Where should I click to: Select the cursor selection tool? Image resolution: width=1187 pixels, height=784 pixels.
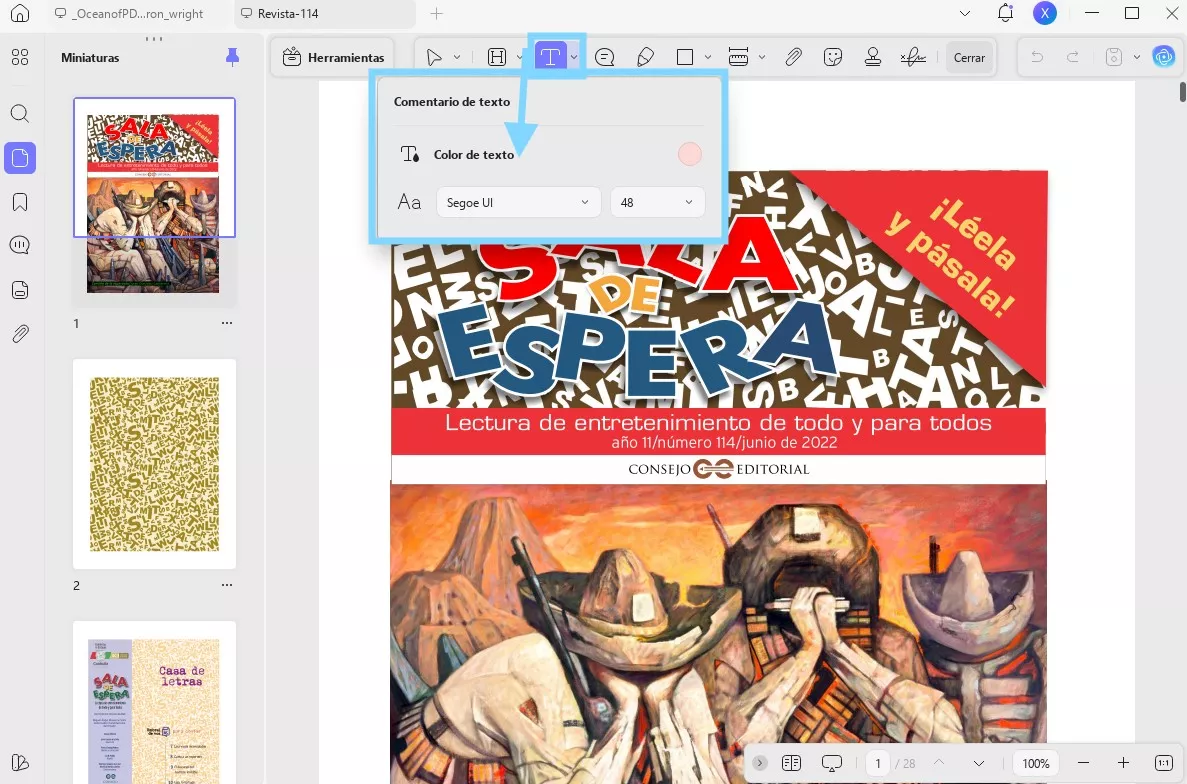434,58
